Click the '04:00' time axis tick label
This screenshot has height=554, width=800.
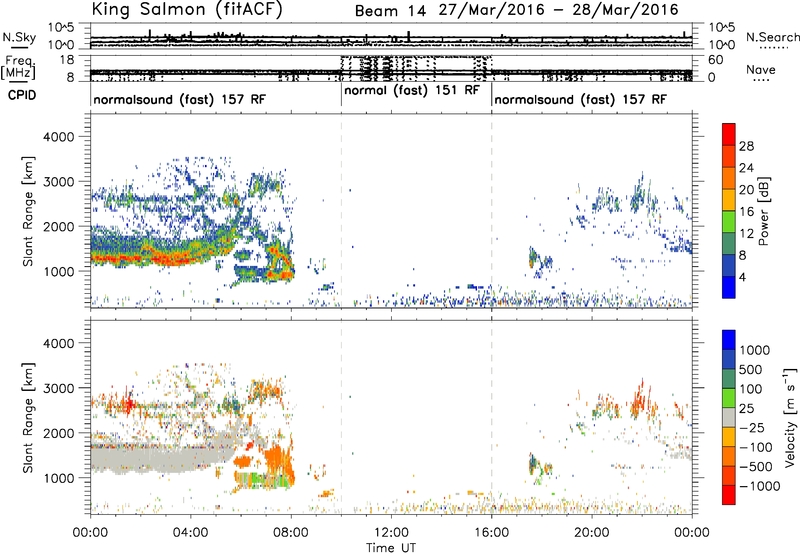pyautogui.click(x=190, y=533)
